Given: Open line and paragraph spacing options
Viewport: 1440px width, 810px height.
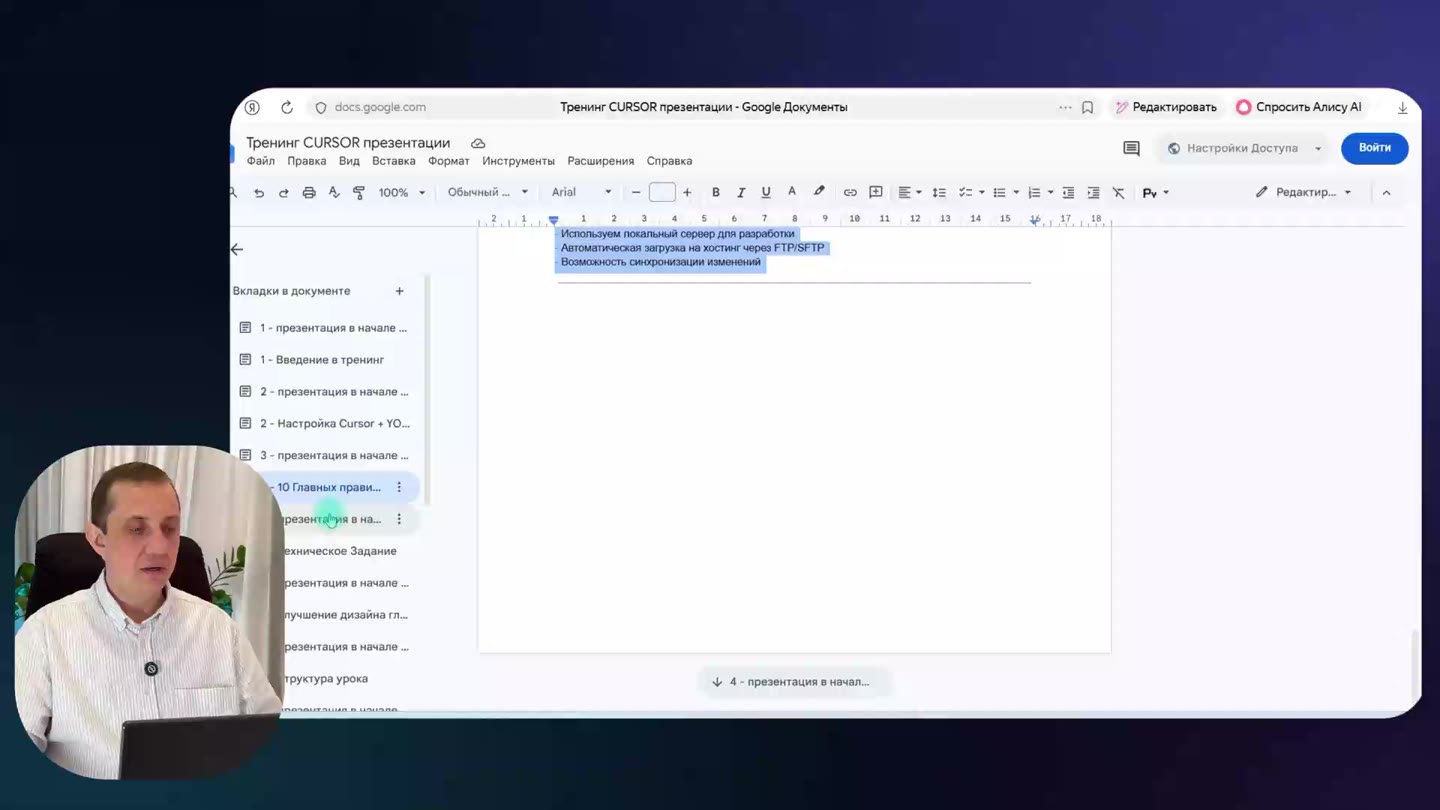Looking at the screenshot, I should click(x=939, y=193).
